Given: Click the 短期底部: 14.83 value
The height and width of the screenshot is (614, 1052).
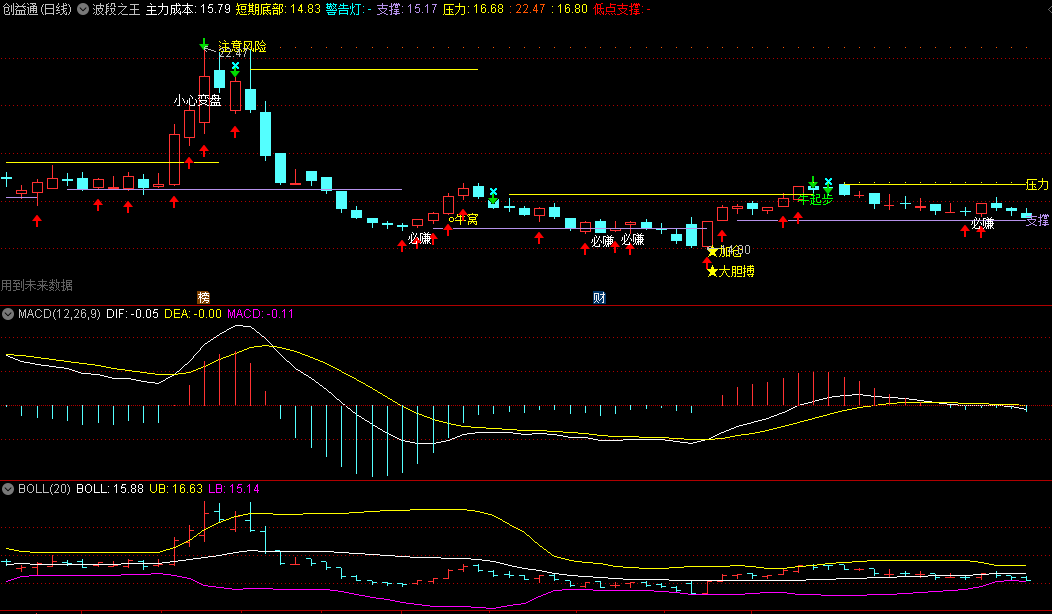Looking at the screenshot, I should (x=278, y=9).
